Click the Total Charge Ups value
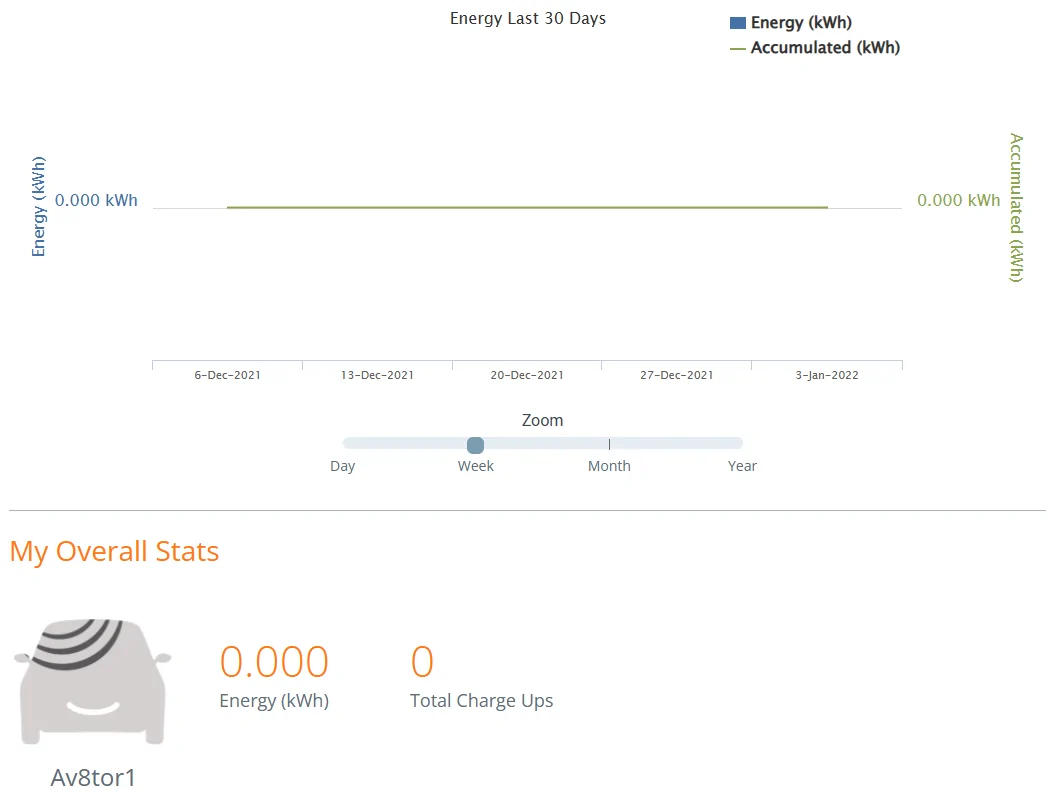The height and width of the screenshot is (810, 1055). (x=422, y=661)
